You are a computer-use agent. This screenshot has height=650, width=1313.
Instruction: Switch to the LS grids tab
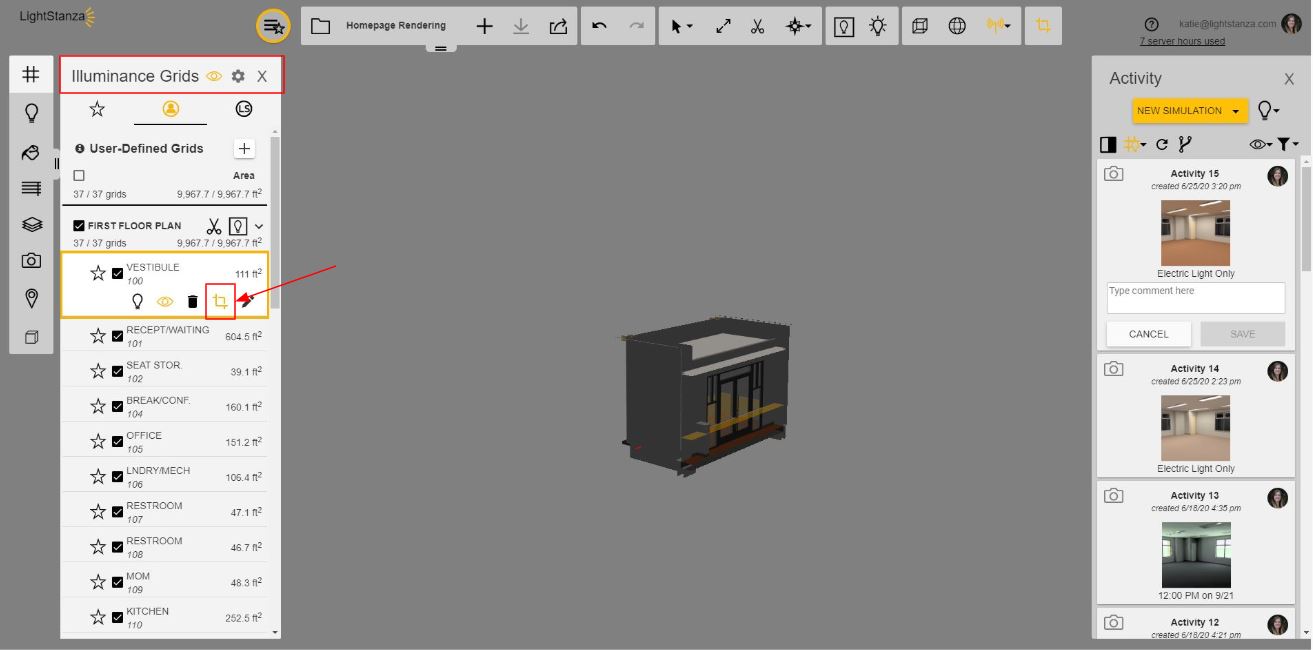point(244,109)
